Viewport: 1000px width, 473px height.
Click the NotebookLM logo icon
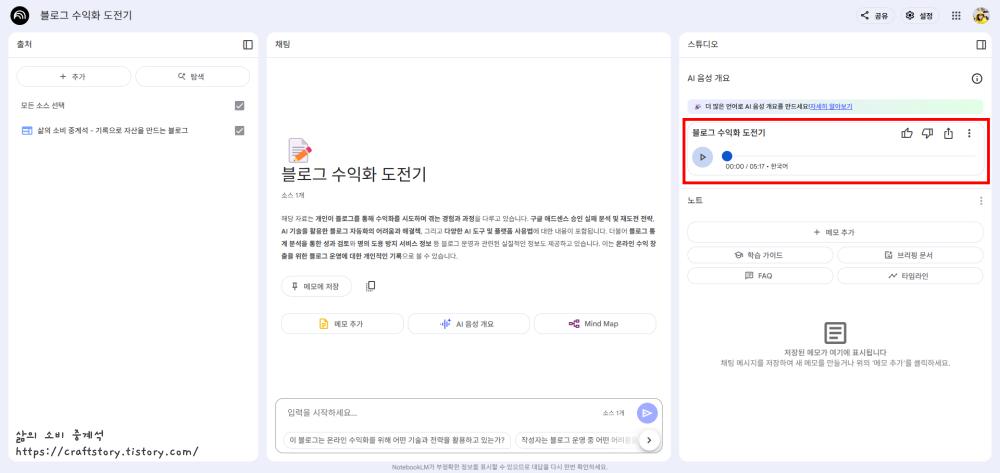20,15
